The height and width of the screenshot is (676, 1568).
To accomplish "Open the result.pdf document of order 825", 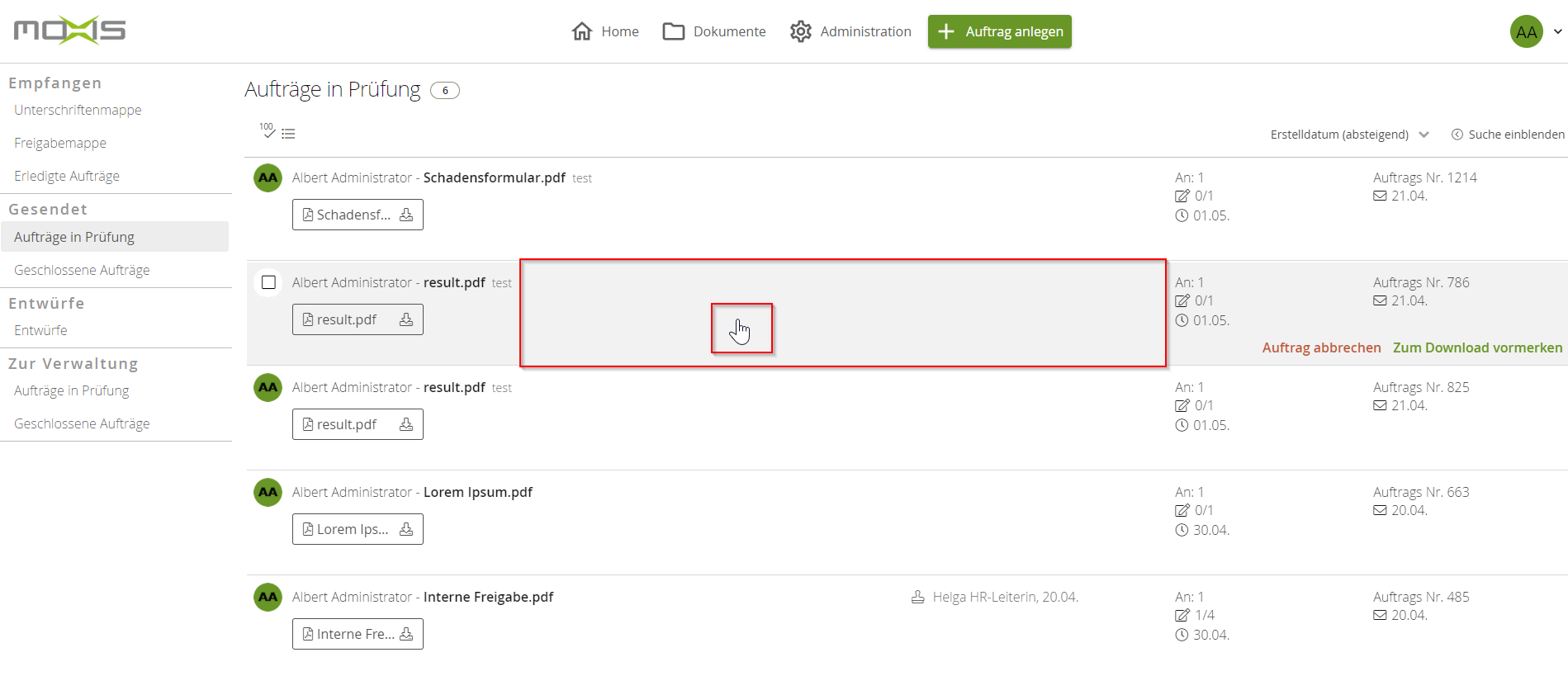I will pos(347,424).
